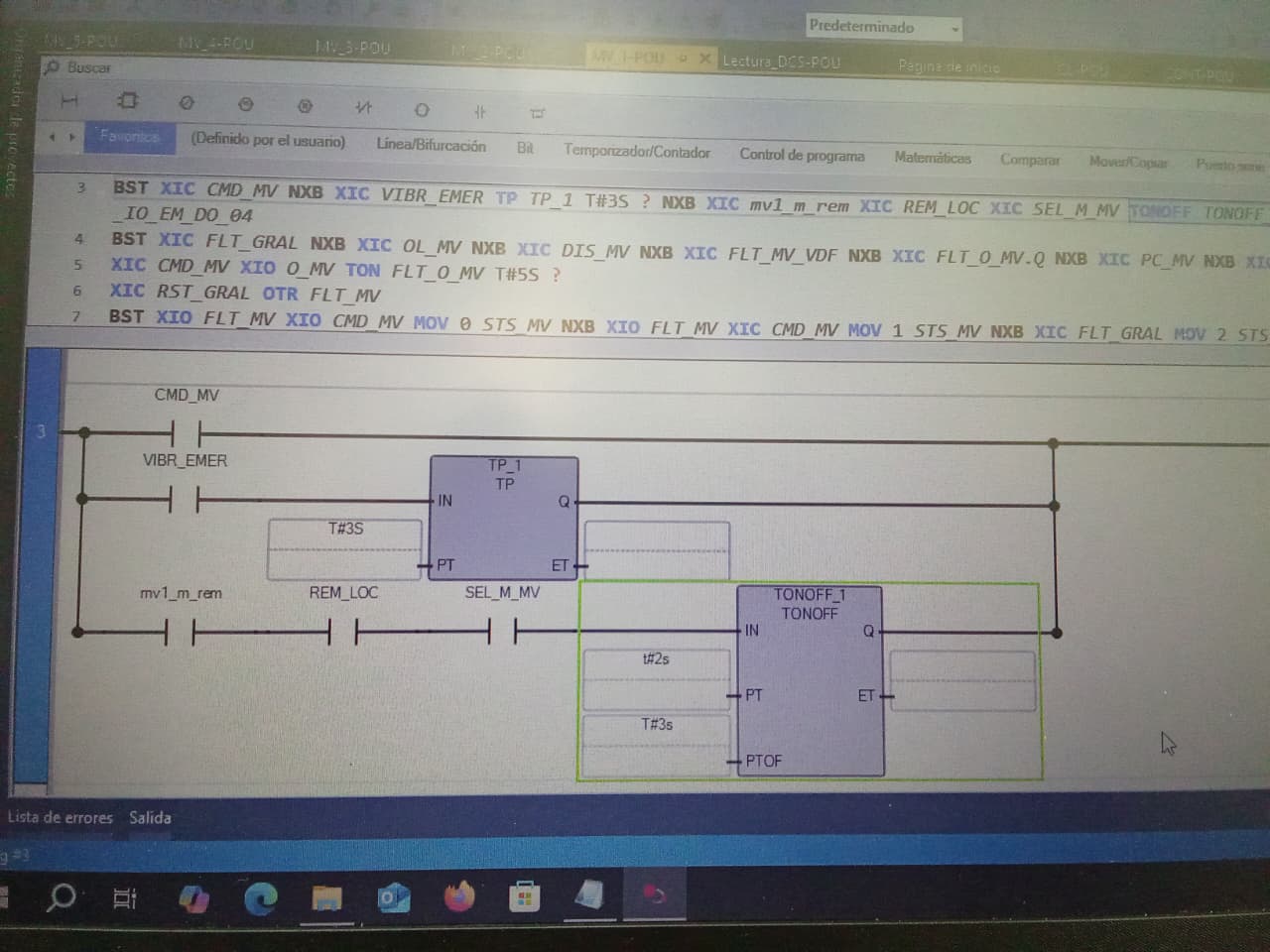Open the Temporizador/Contador instruction tab

(636, 152)
